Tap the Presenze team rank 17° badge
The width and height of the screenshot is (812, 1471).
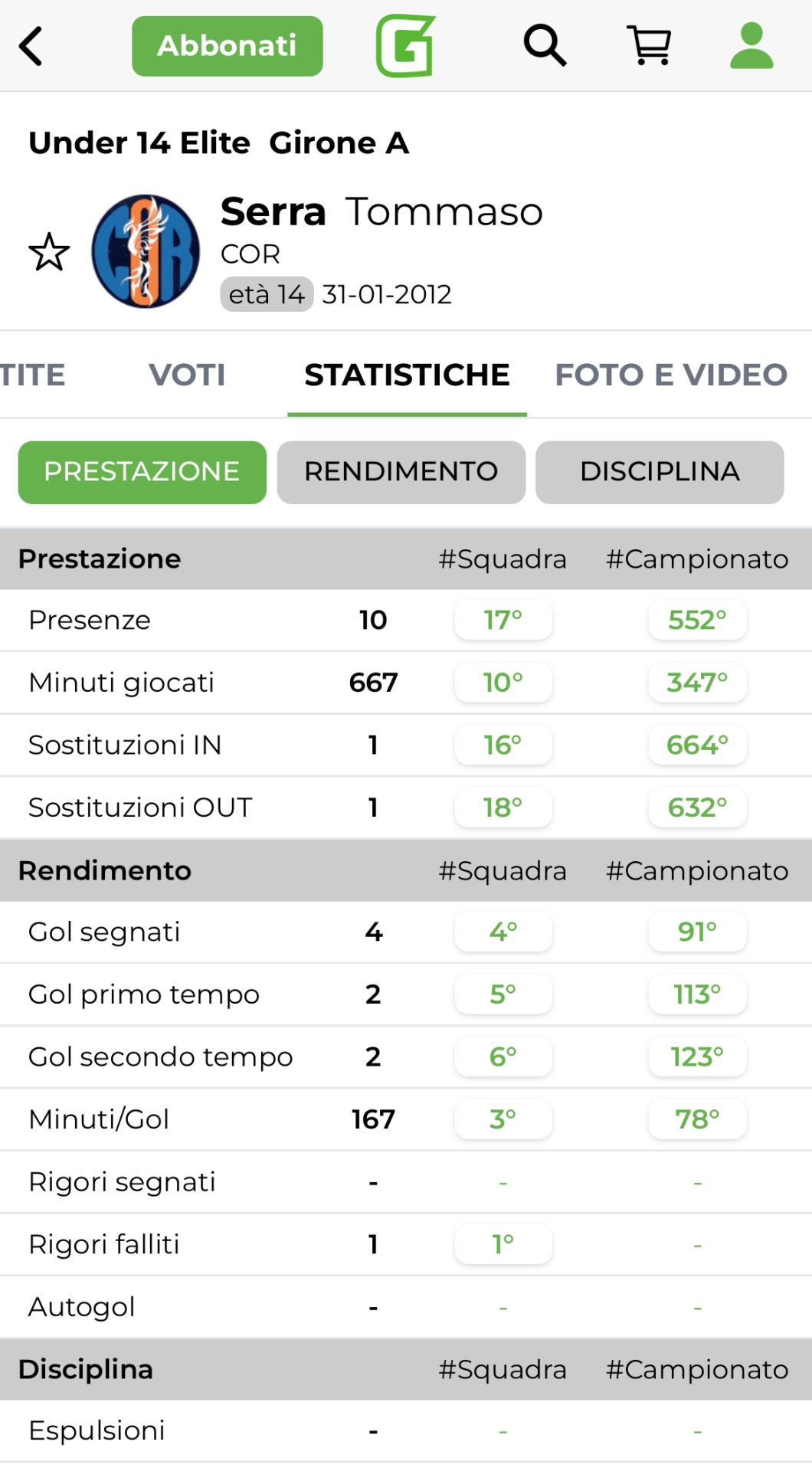click(x=503, y=620)
